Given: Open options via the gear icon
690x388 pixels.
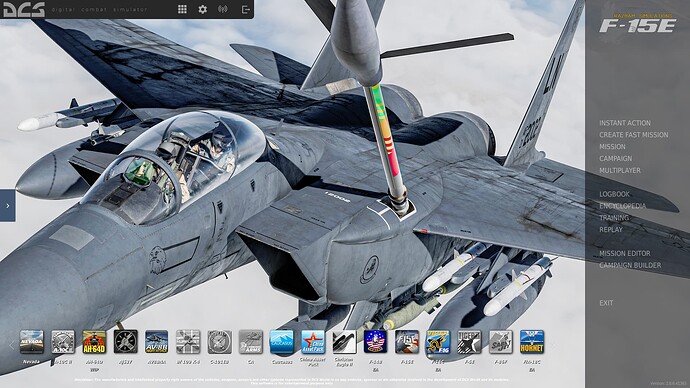Looking at the screenshot, I should (x=202, y=9).
